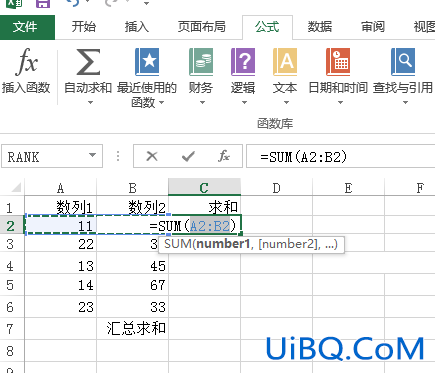Switch to the View (视图) tab
Viewport: 435px width, 373px height.
pyautogui.click(x=423, y=27)
